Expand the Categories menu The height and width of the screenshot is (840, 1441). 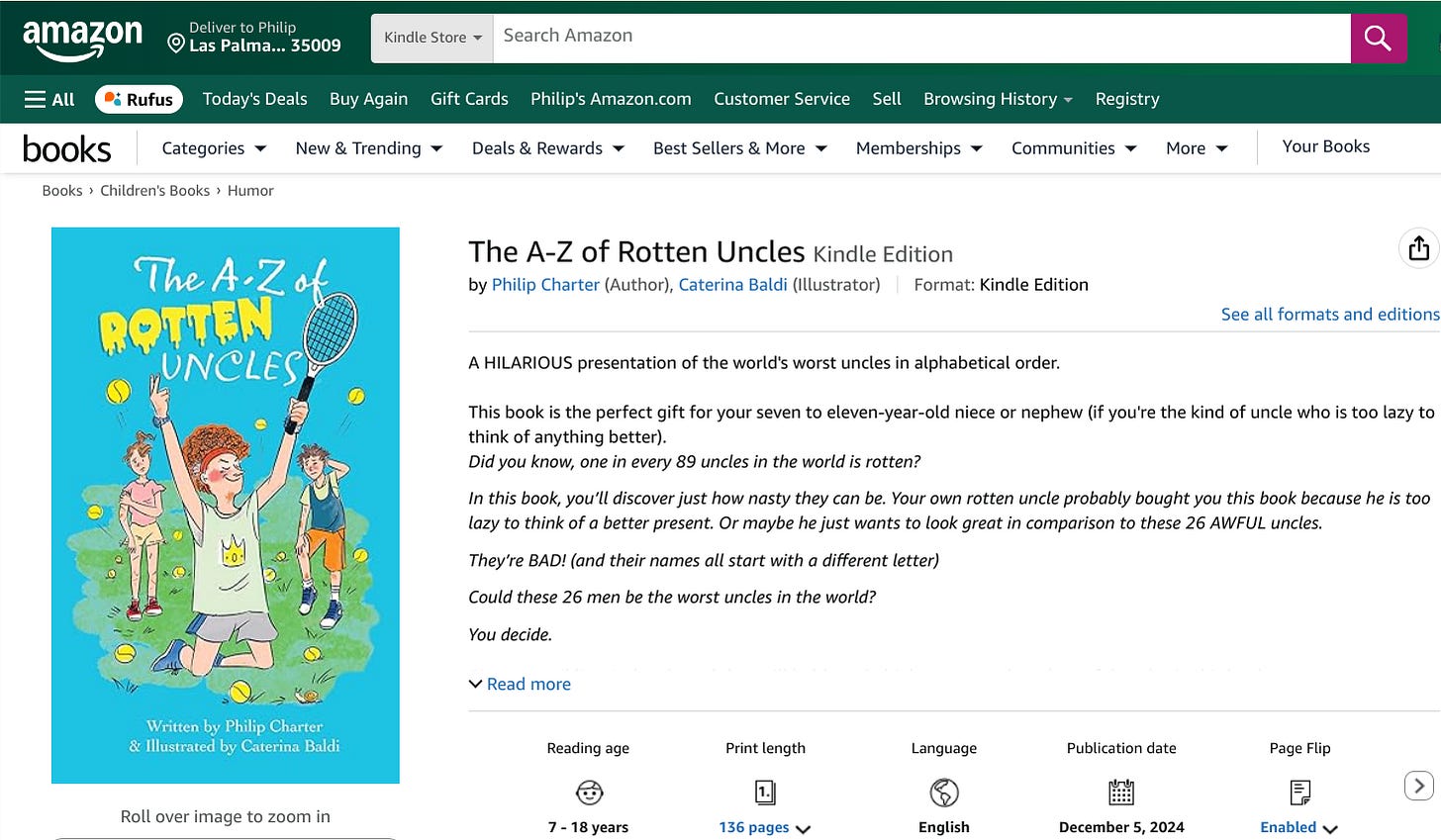[x=214, y=148]
